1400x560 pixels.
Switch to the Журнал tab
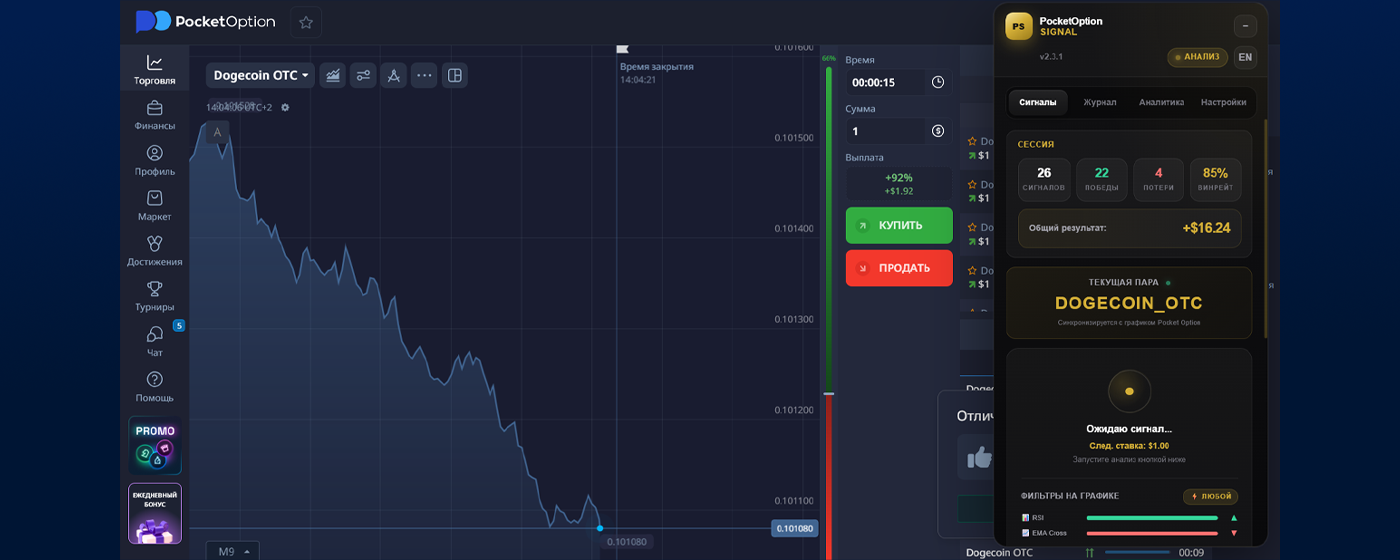1100,102
